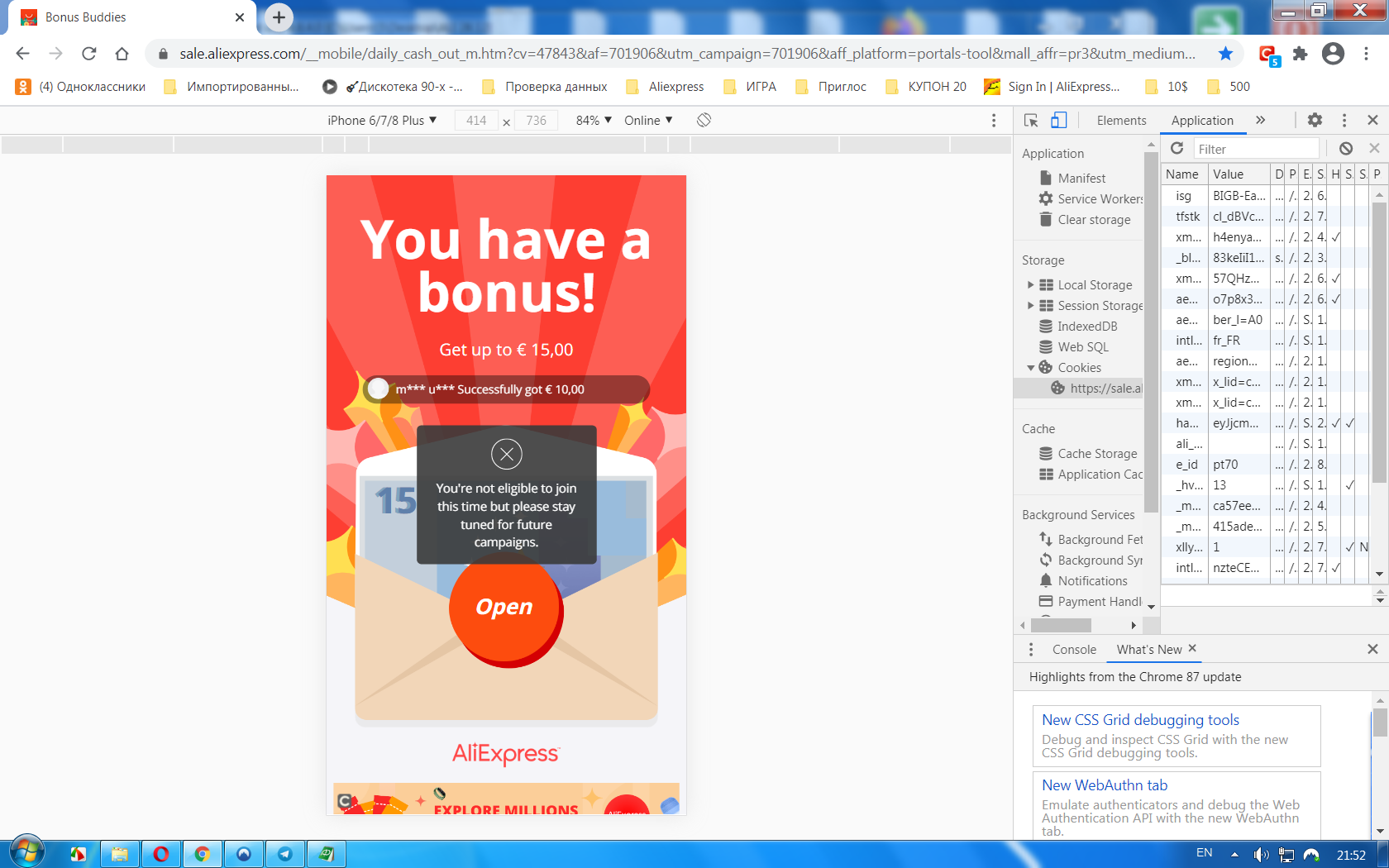This screenshot has height=868, width=1389.
Task: Open the Cache Storage item
Action: (x=1088, y=454)
